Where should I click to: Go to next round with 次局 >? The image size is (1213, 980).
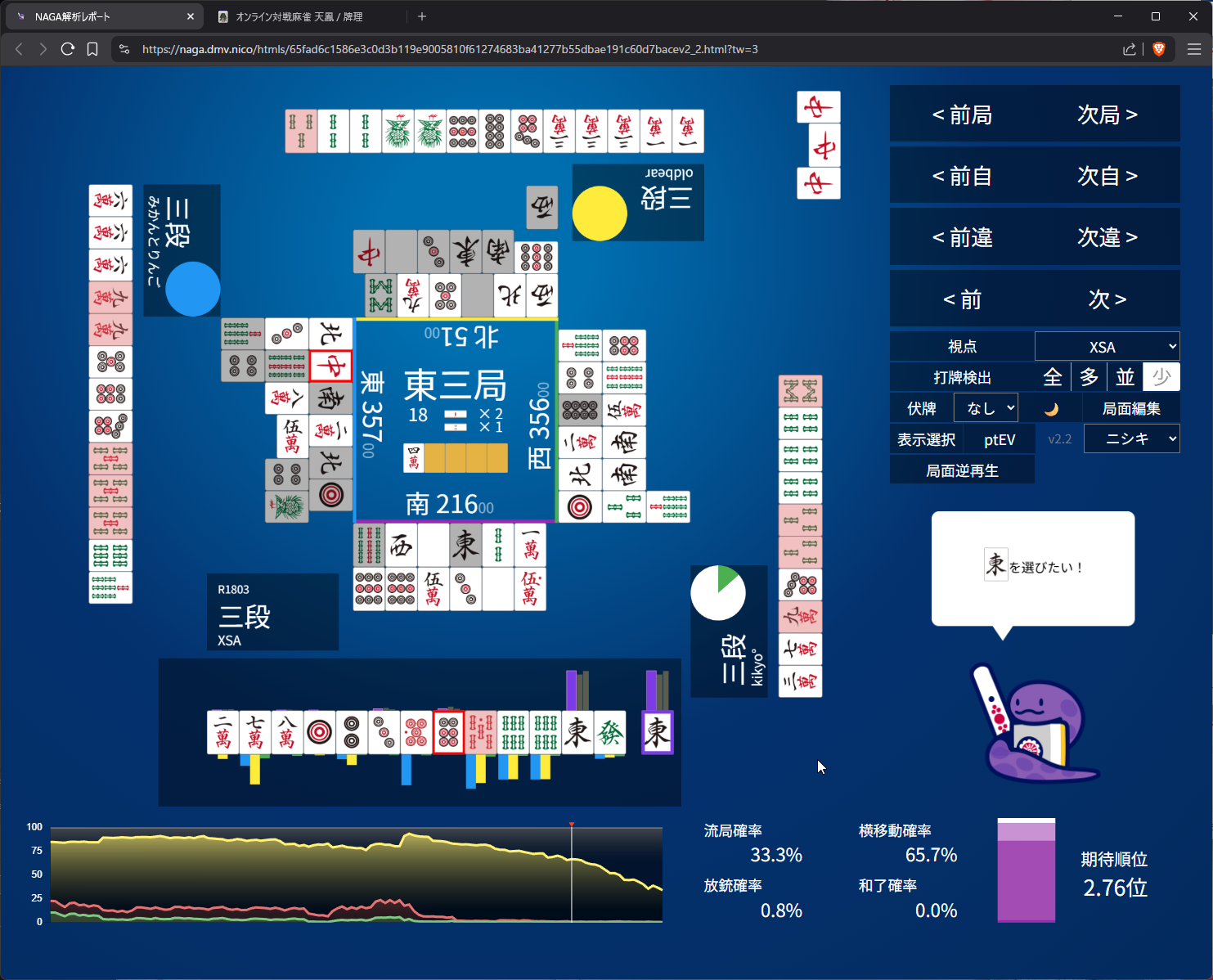pos(1107,115)
